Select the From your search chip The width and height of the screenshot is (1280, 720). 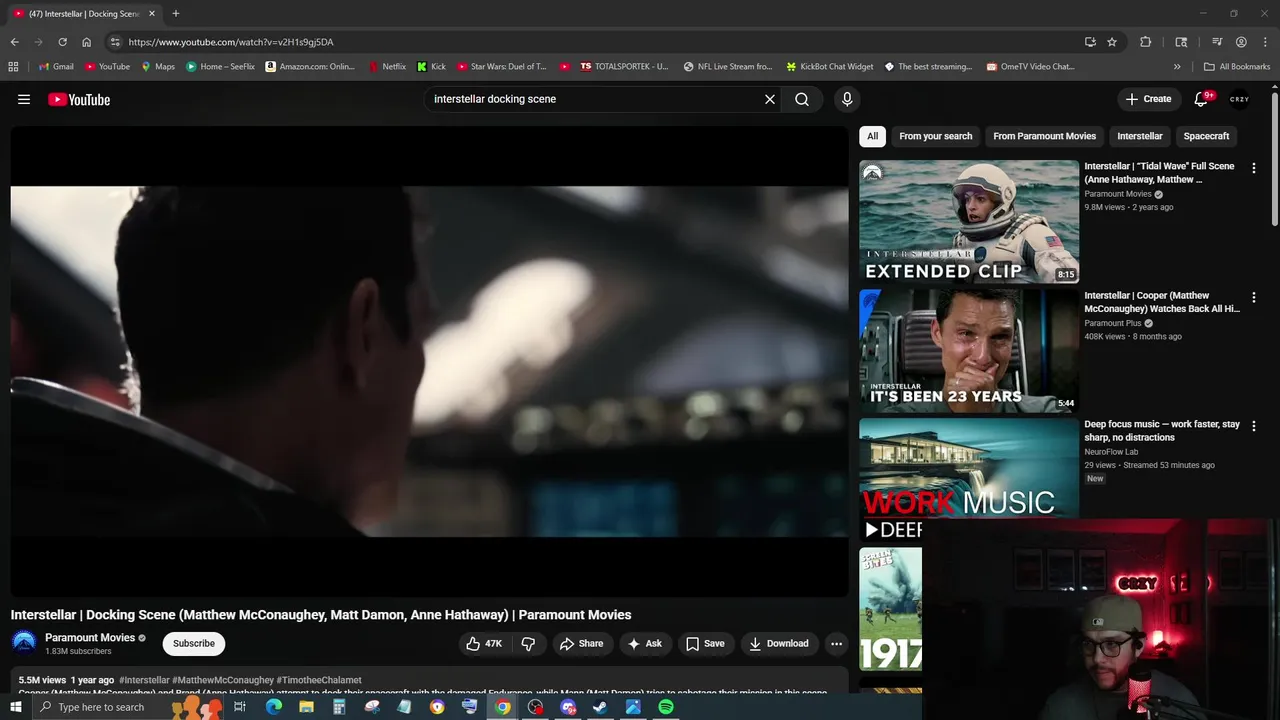click(x=936, y=136)
